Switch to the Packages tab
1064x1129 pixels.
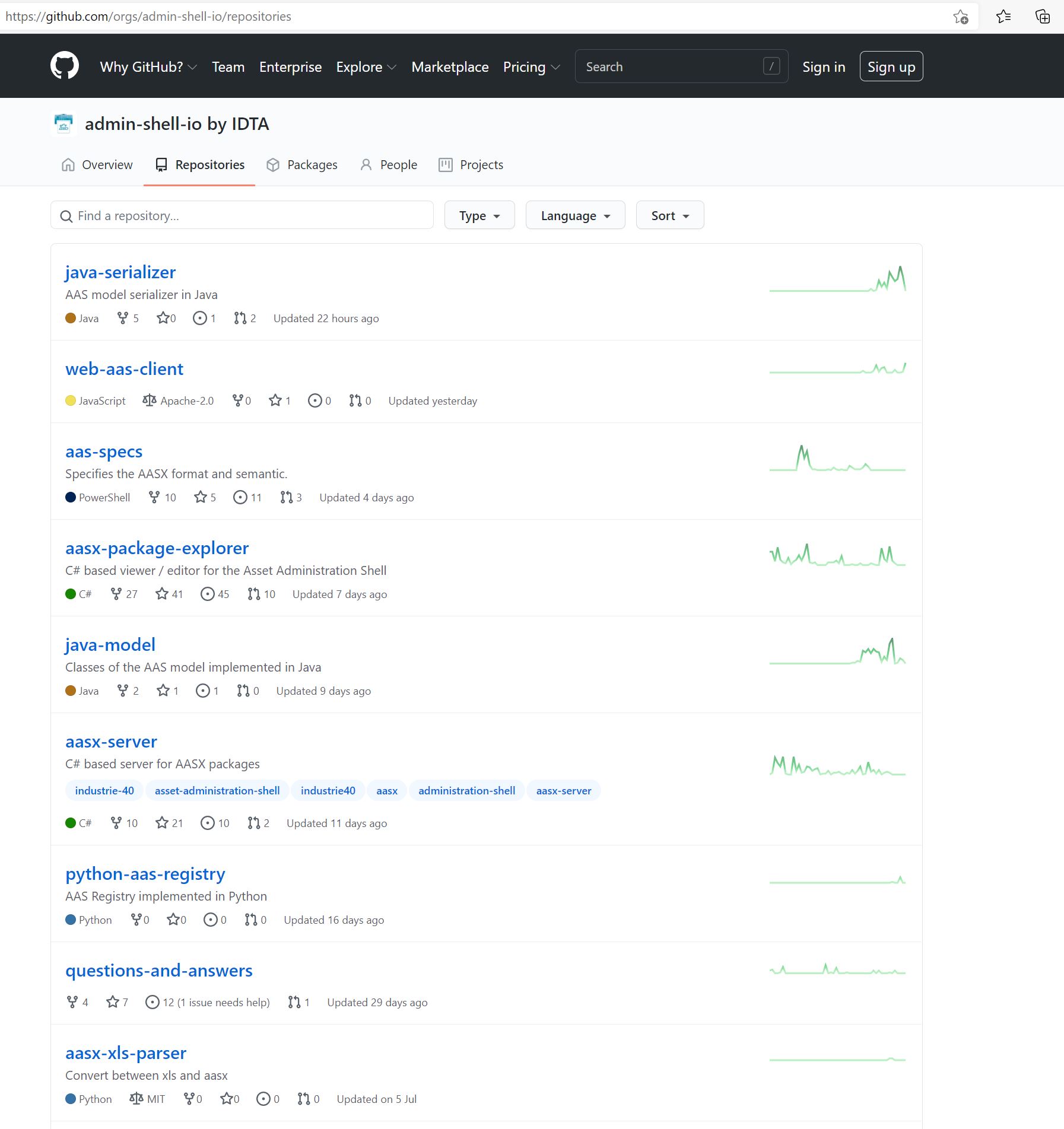[302, 165]
